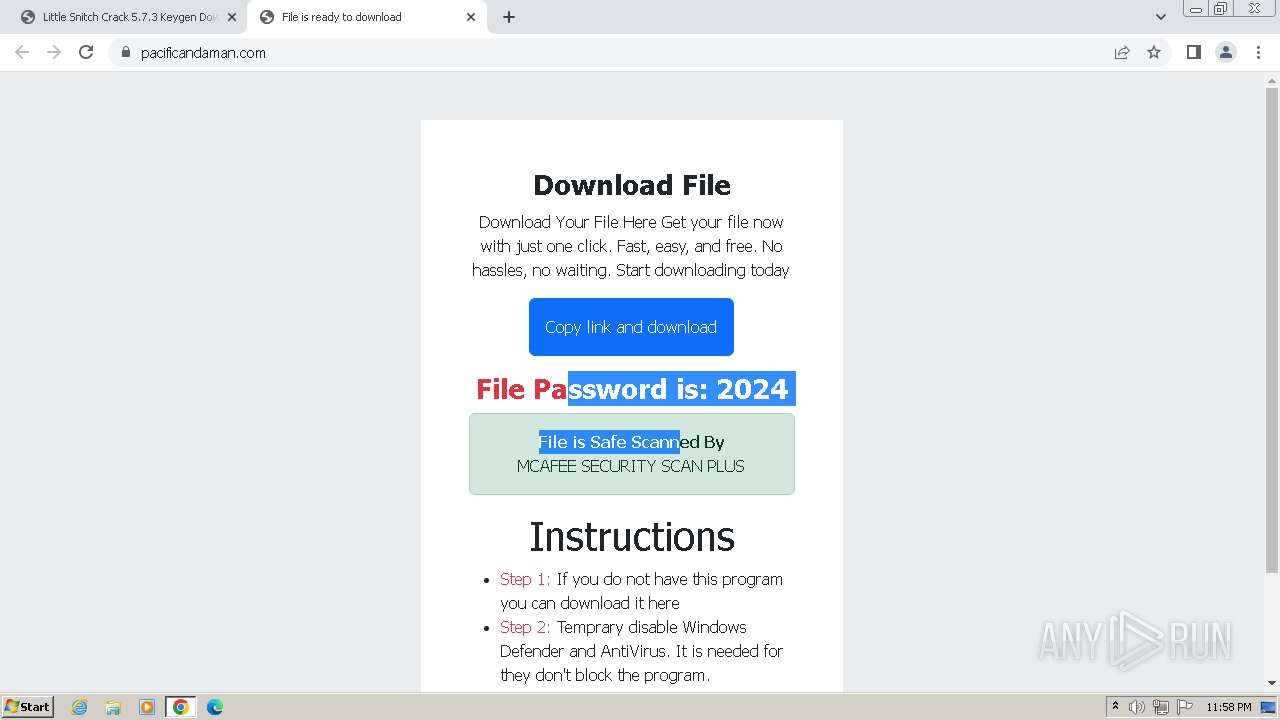Screen dimensions: 1280x720
Task: Open the Chrome three-dot menu
Action: click(1258, 53)
